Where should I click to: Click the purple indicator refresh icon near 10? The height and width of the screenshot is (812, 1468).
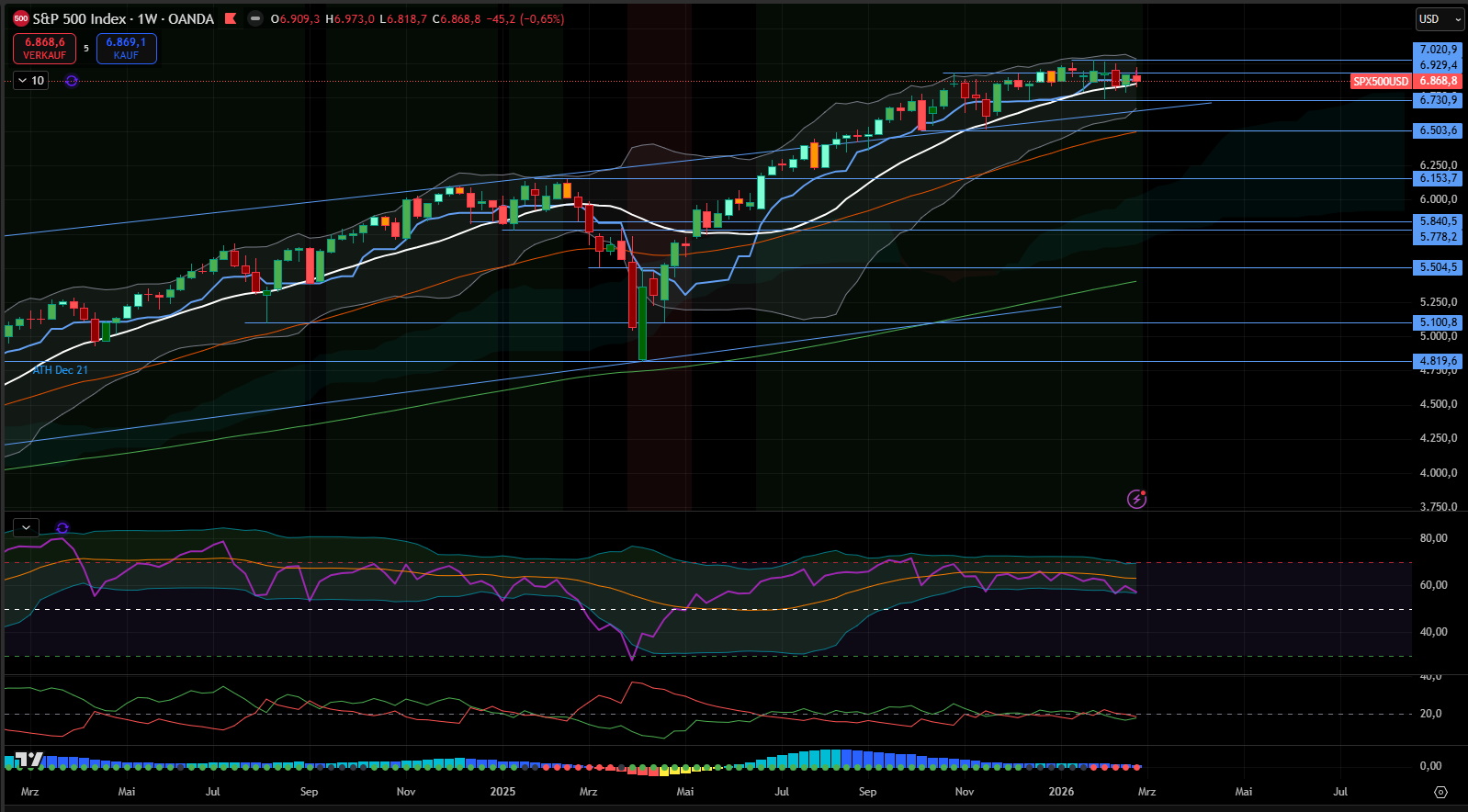pos(72,81)
